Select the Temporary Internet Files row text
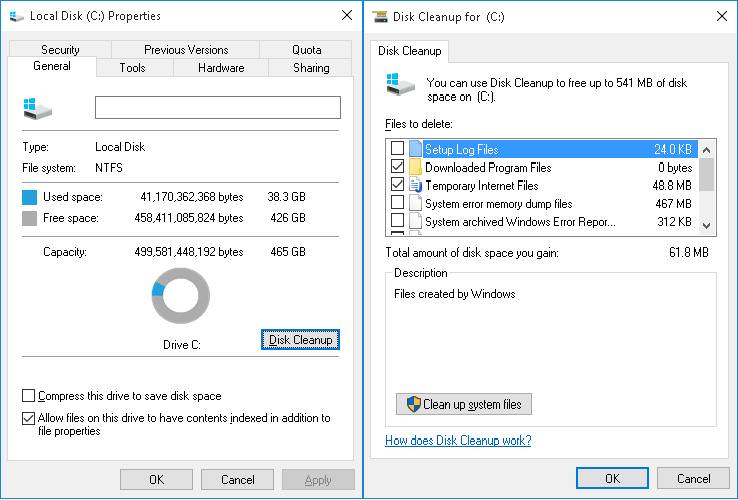Viewport: 738px width, 500px height. [x=481, y=185]
